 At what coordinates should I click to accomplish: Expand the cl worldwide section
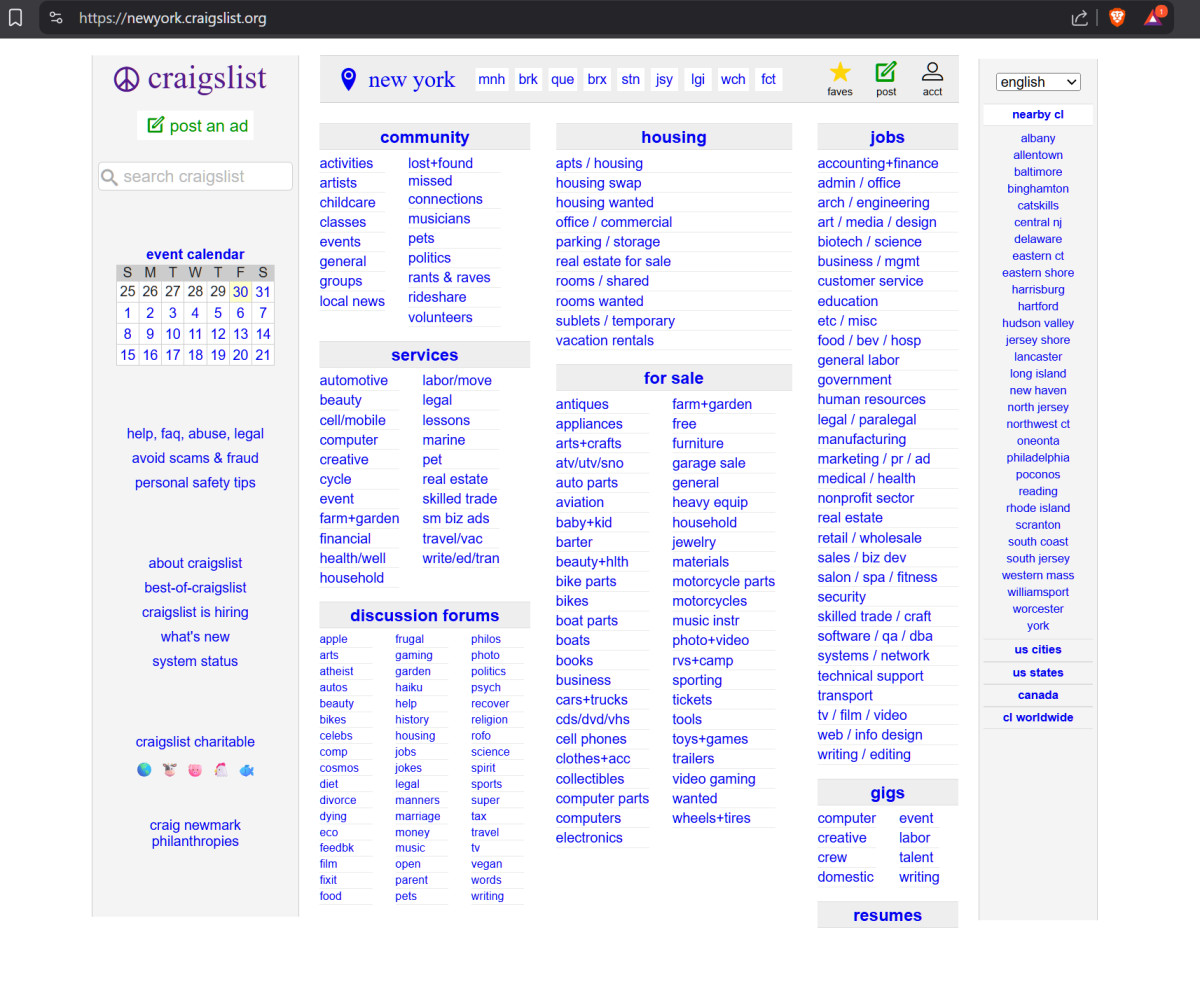tap(1037, 718)
